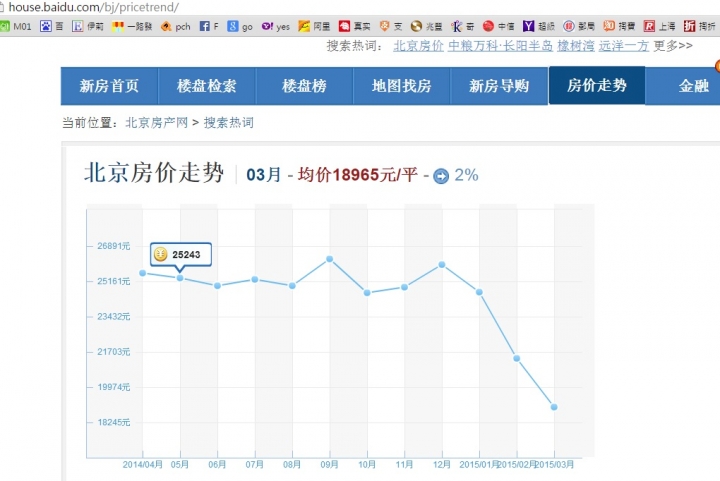Click the 06月 data point
This screenshot has height=481, width=720.
(218, 285)
